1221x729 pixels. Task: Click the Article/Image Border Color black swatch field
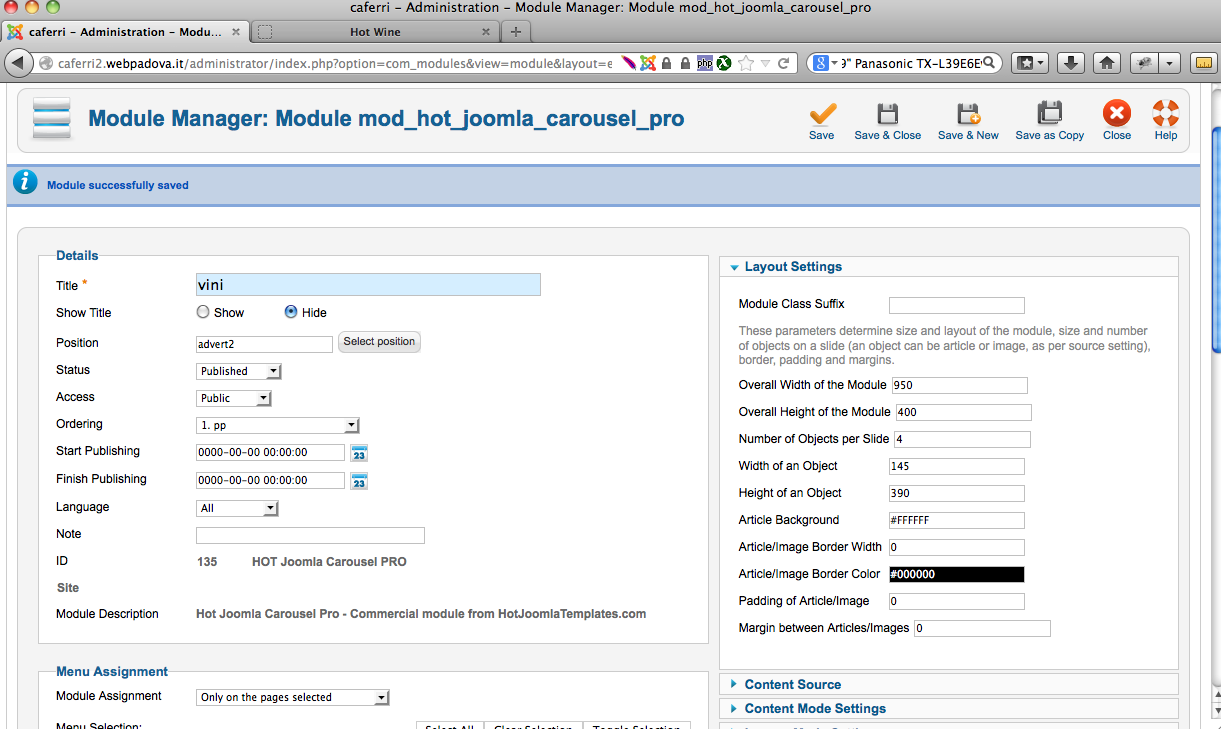(957, 575)
